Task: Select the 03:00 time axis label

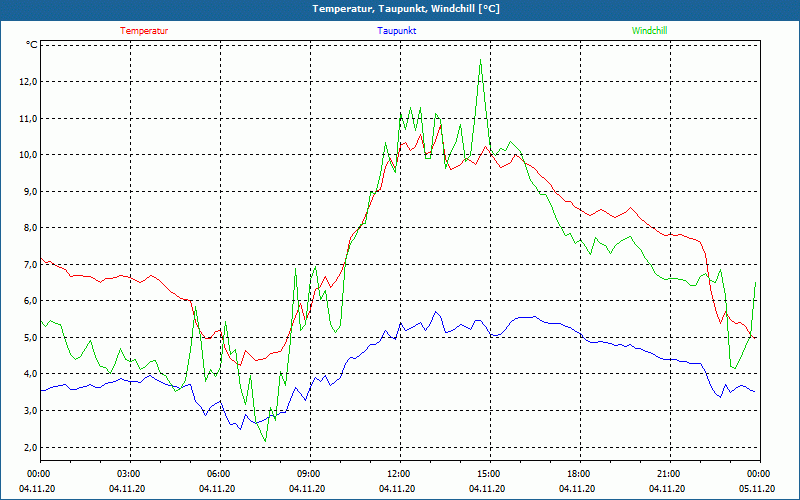Action: click(129, 473)
